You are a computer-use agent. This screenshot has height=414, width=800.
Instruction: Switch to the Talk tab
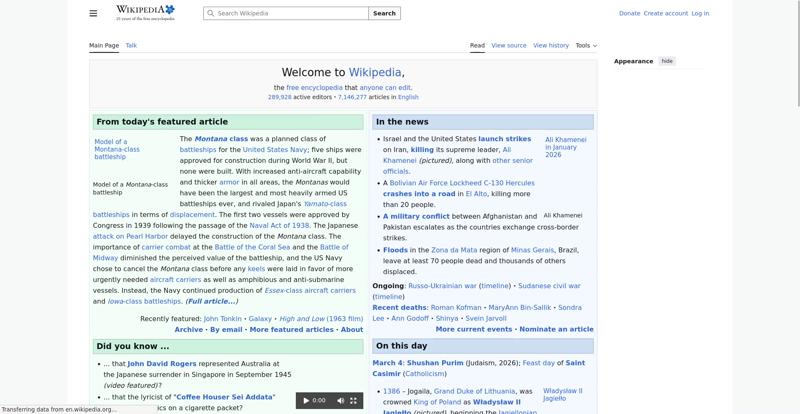point(131,45)
